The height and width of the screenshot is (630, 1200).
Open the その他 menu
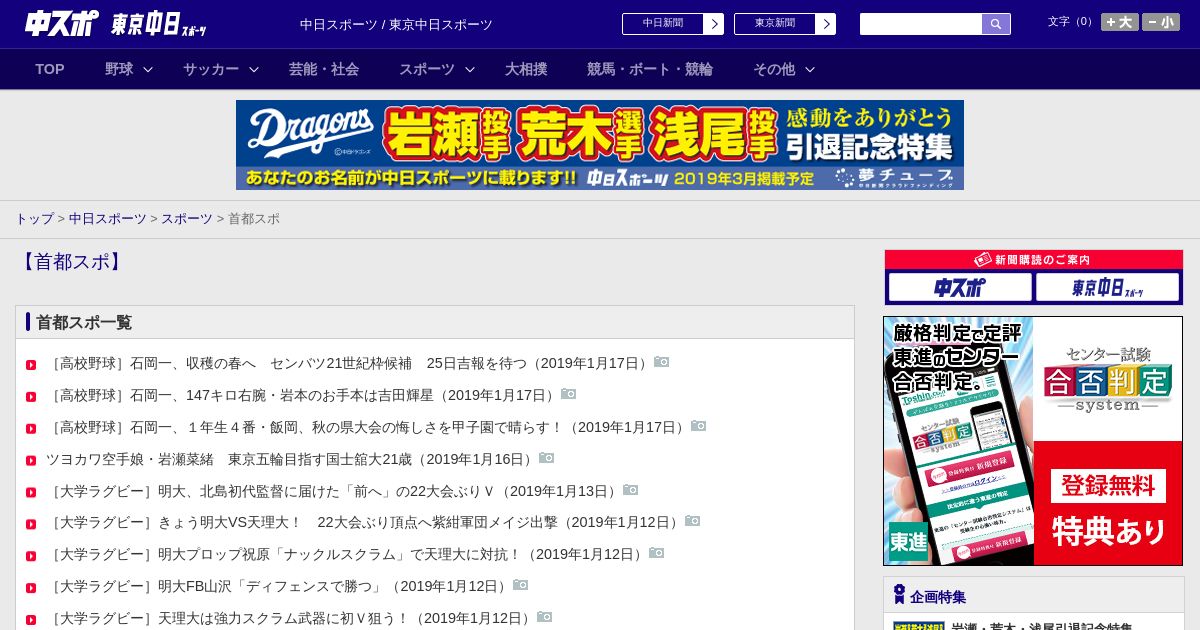(x=774, y=69)
